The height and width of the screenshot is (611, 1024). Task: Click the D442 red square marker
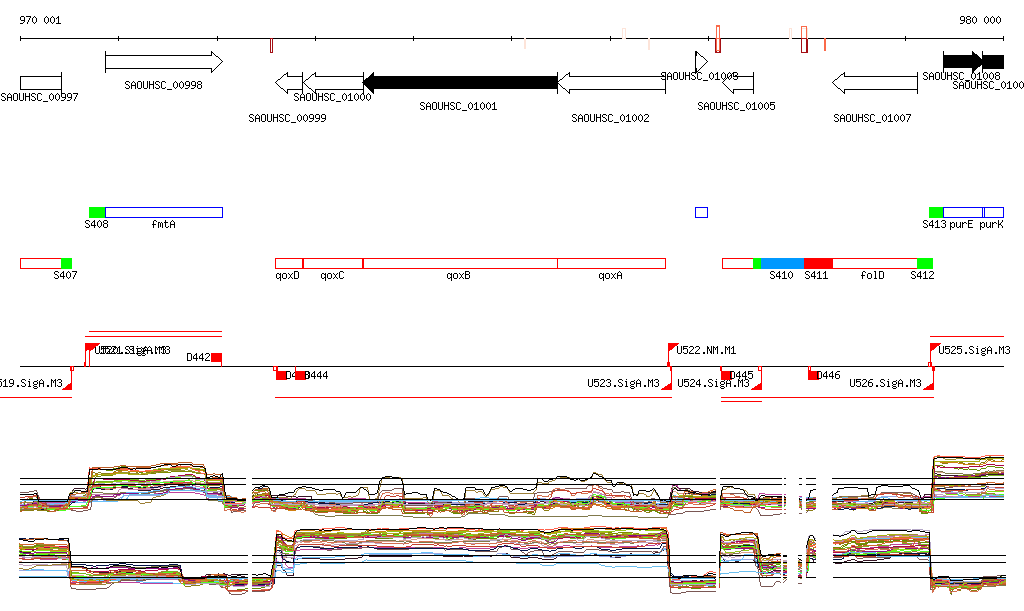(217, 358)
